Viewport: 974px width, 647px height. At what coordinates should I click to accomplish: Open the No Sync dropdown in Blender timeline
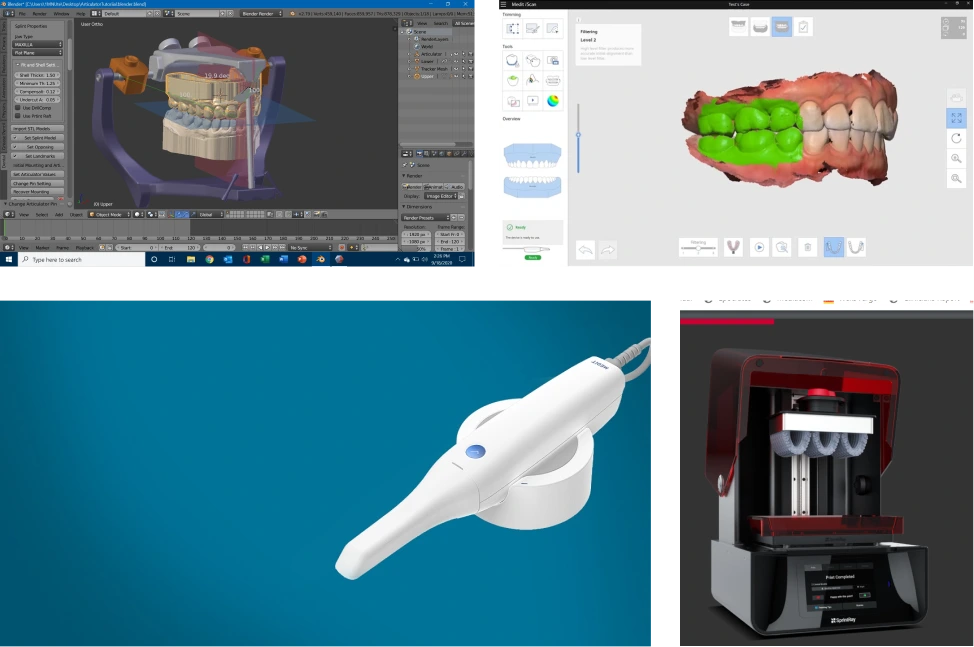[x=310, y=248]
